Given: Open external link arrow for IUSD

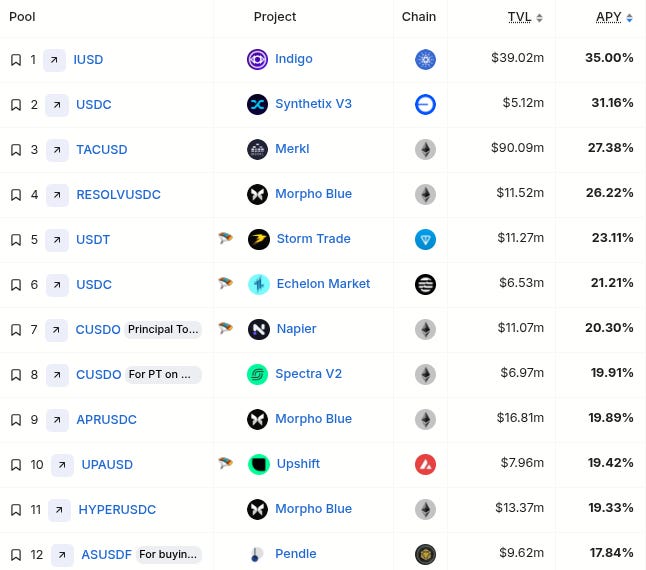Looking at the screenshot, I should tap(54, 60).
